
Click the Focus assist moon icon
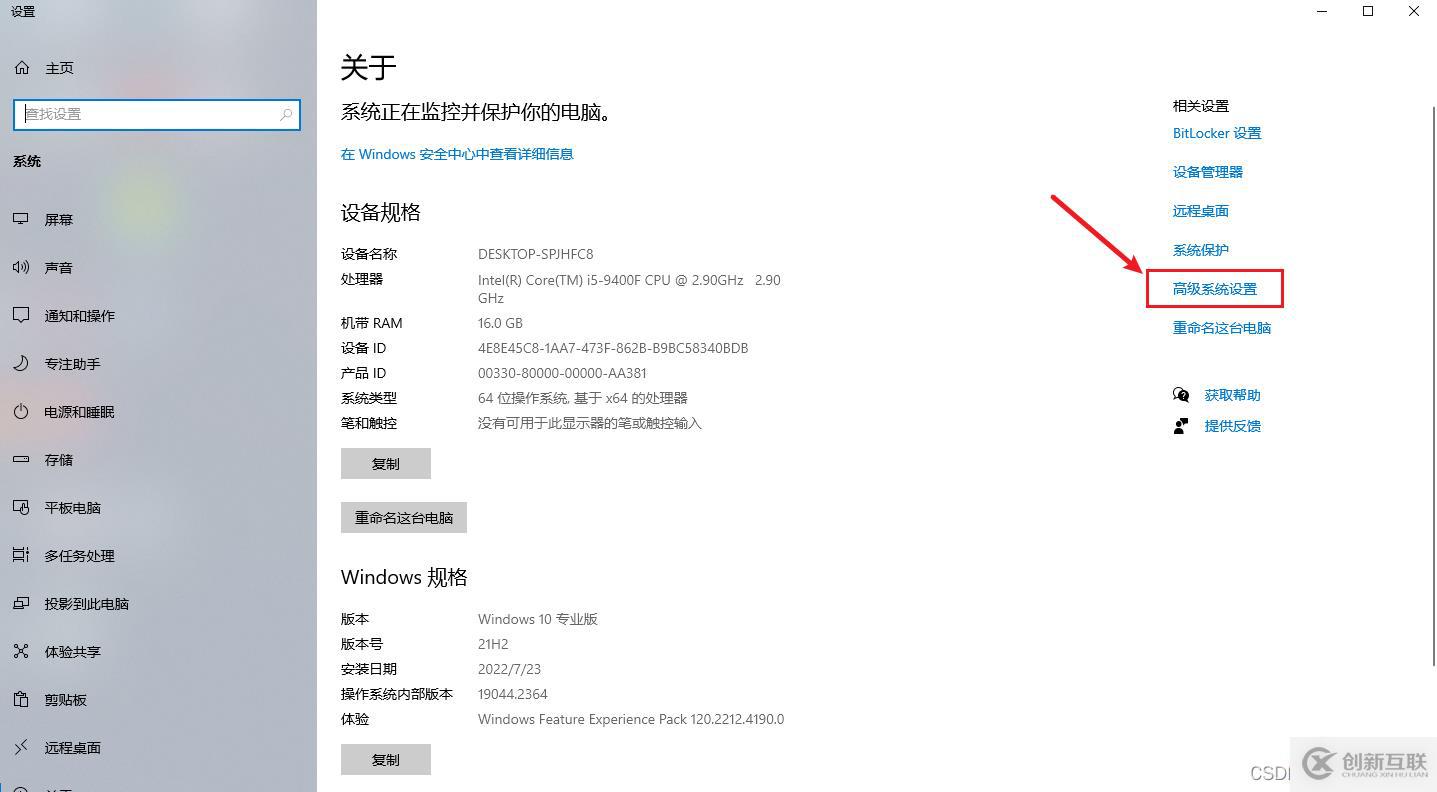[21, 363]
